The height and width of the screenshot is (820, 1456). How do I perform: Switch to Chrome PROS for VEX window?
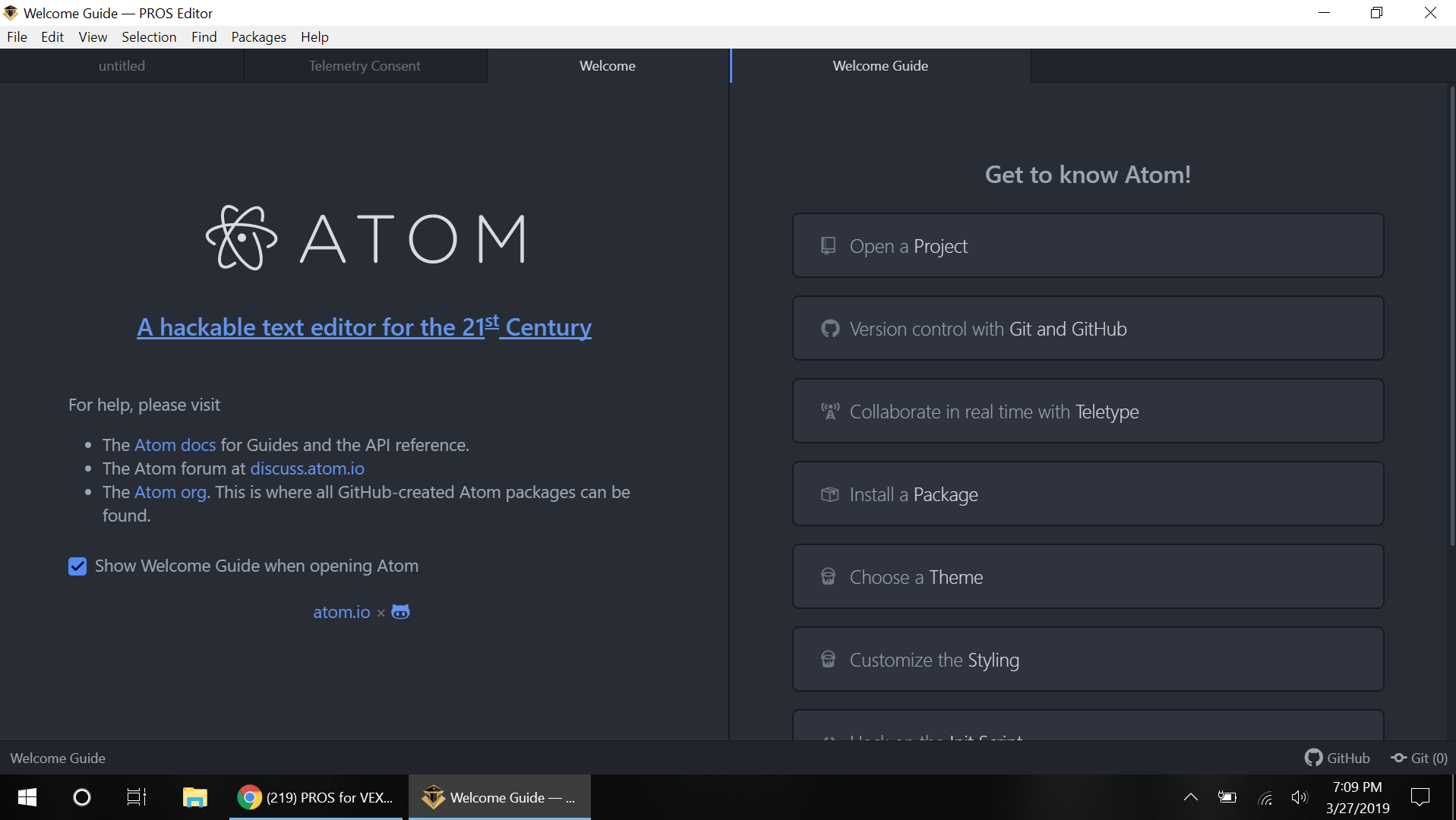pyautogui.click(x=317, y=797)
